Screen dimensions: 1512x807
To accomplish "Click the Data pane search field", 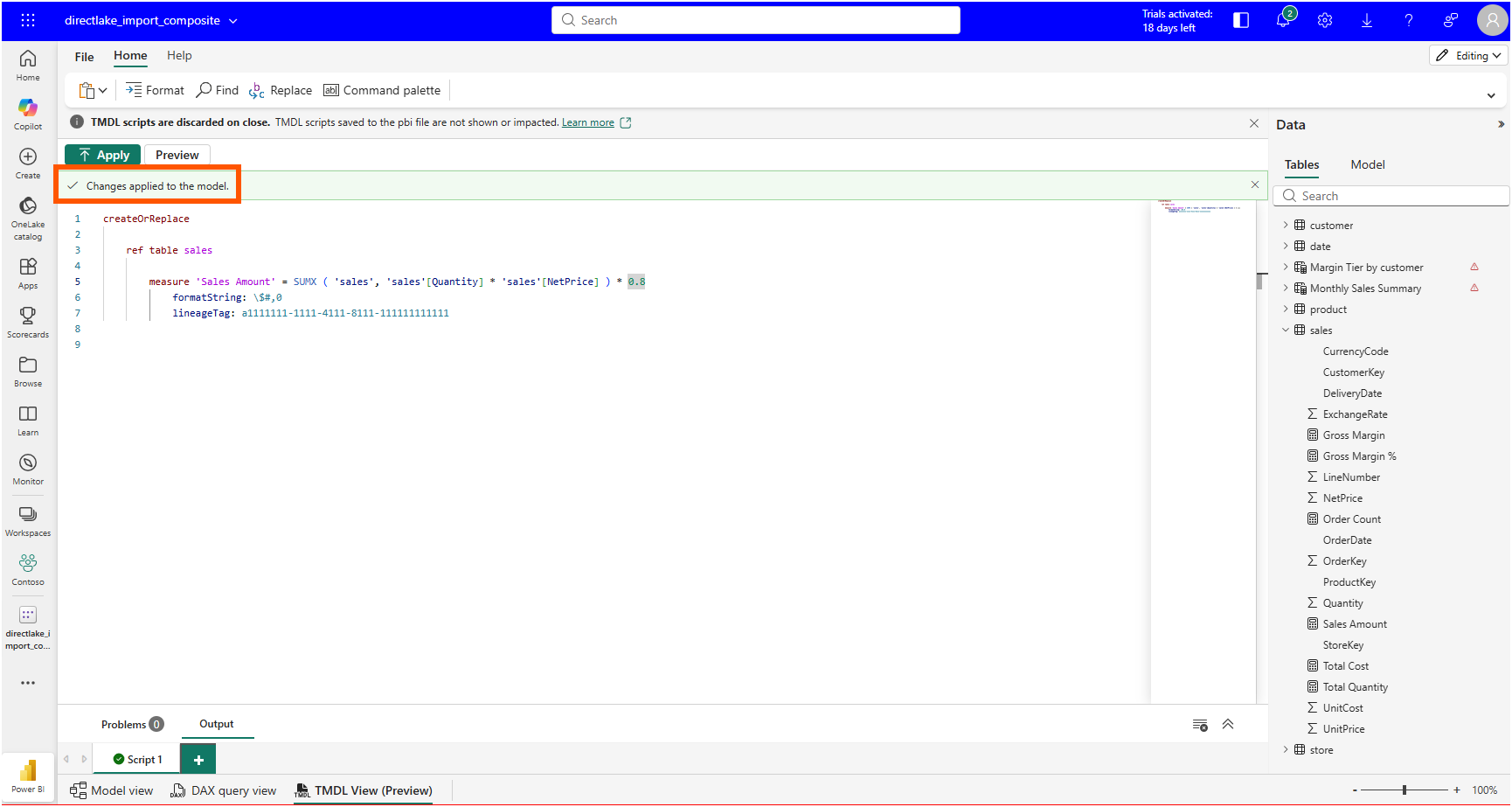I will 1391,196.
